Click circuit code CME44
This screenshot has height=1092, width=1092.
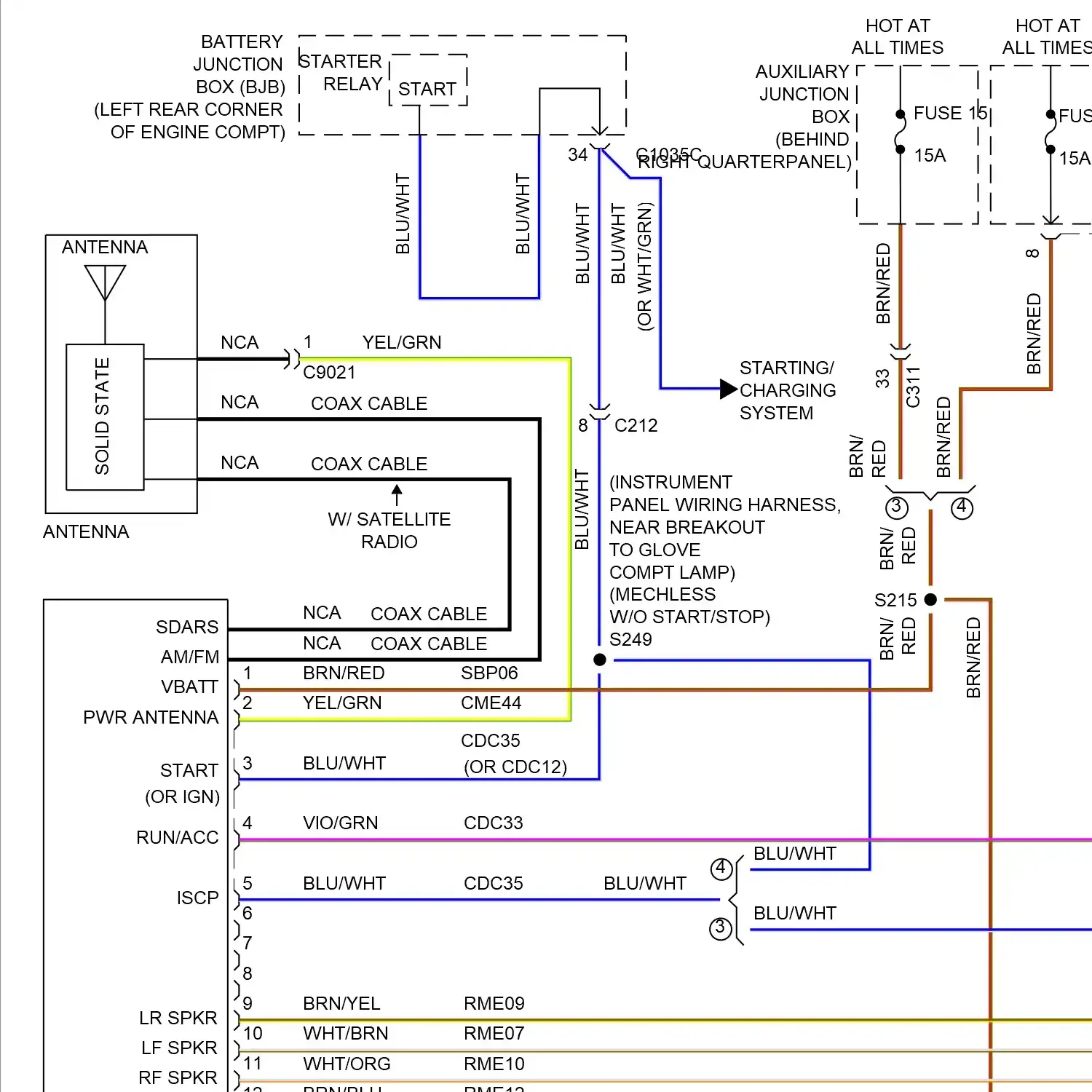click(x=491, y=703)
